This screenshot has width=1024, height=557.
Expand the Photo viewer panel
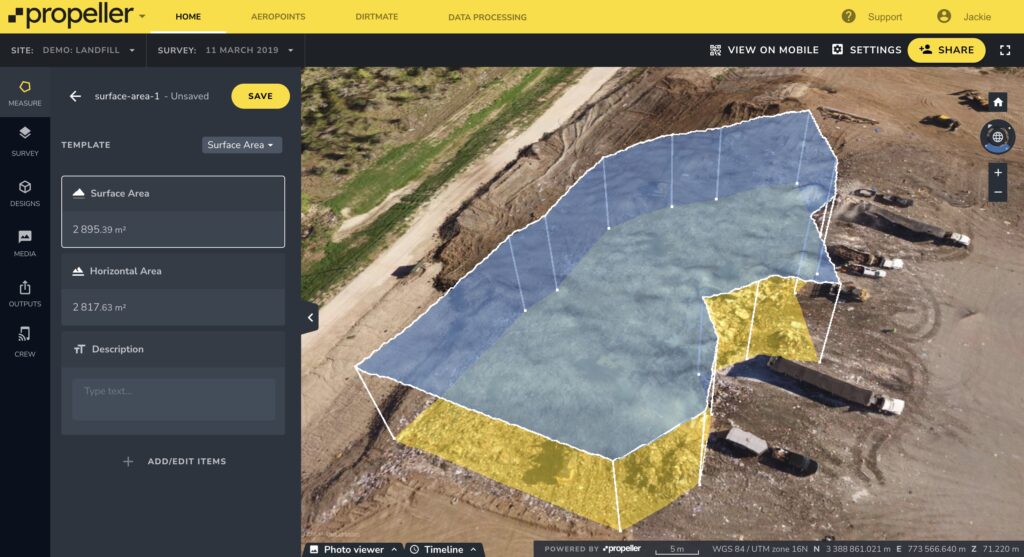tap(353, 549)
